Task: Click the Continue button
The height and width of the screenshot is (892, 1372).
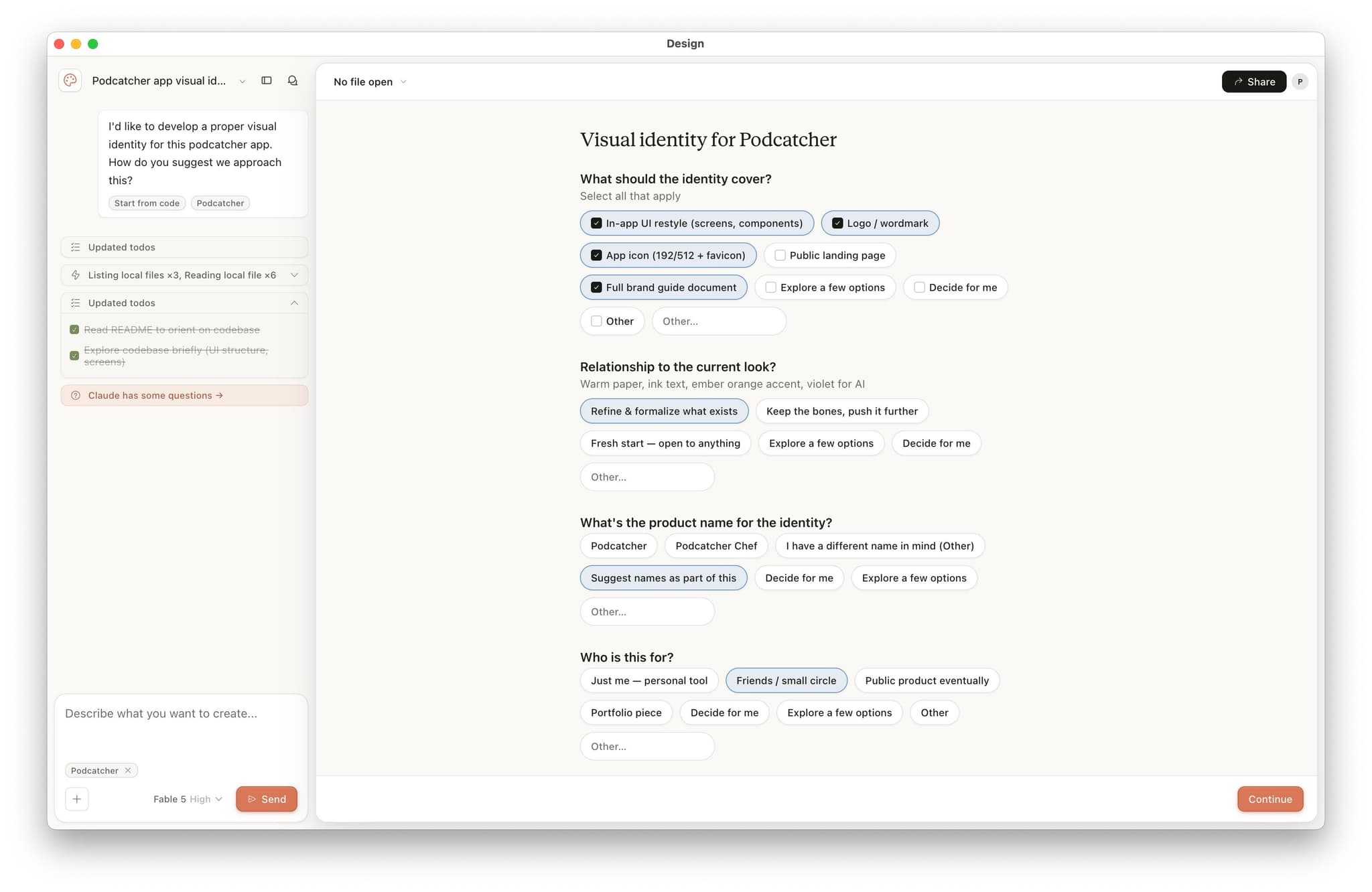Action: [x=1270, y=800]
